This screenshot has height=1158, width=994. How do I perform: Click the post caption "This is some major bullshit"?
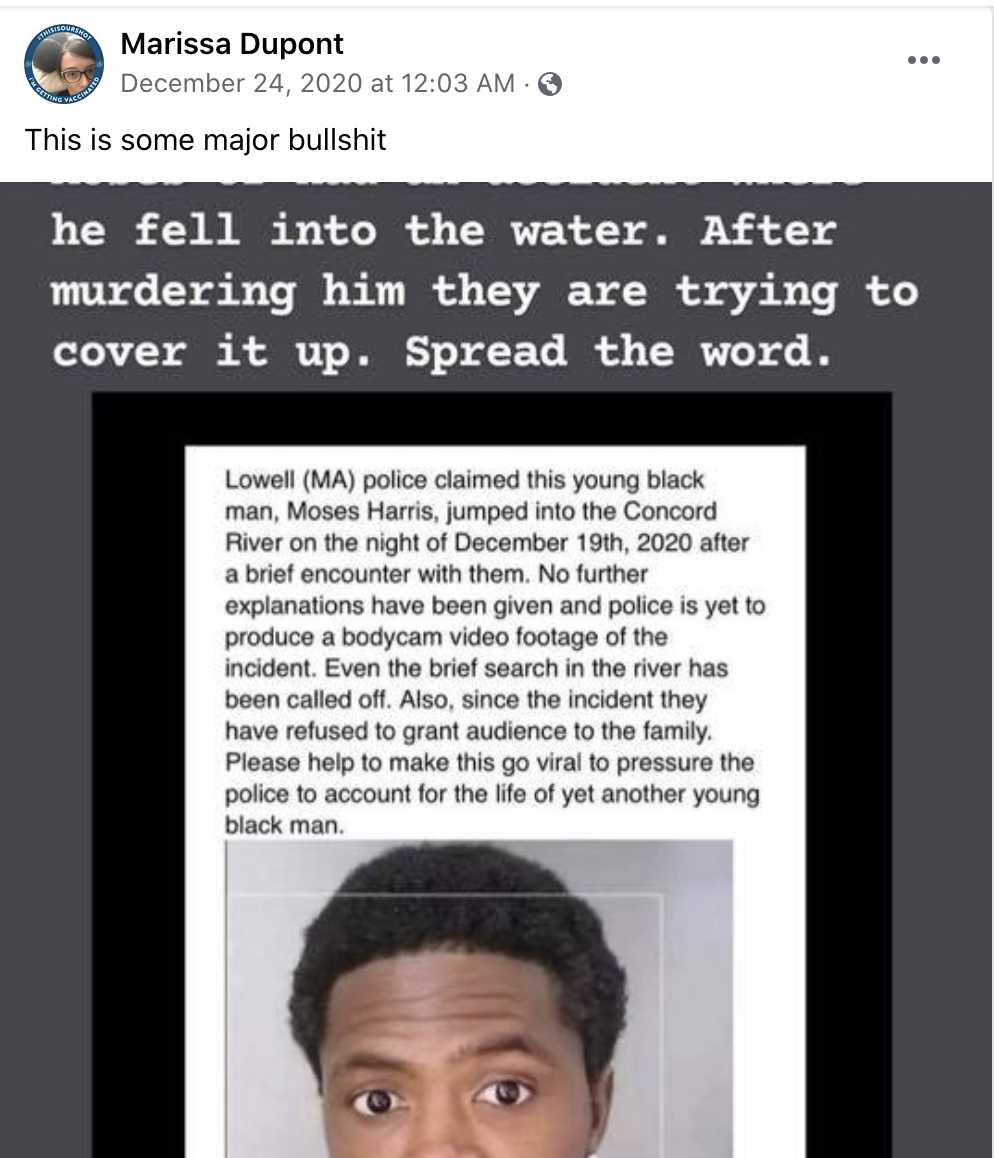[205, 140]
